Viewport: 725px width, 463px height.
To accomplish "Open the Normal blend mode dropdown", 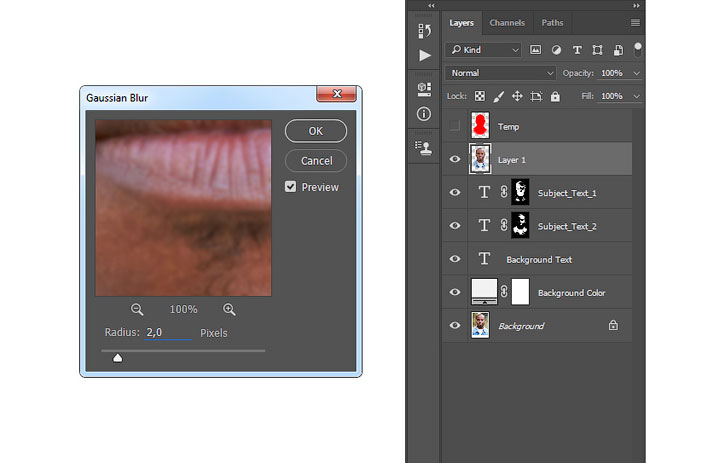I will (500, 73).
